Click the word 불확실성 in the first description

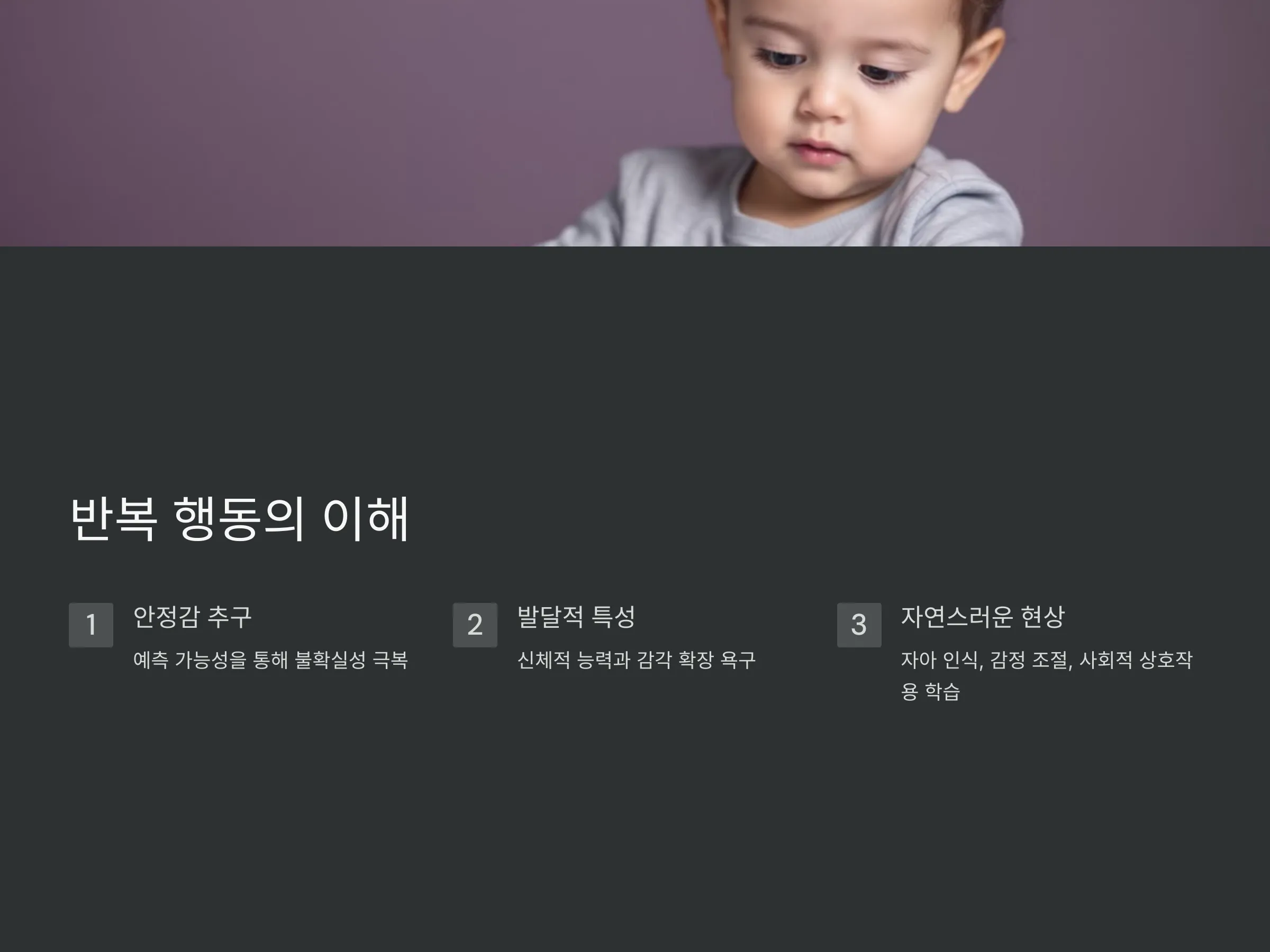click(x=330, y=660)
